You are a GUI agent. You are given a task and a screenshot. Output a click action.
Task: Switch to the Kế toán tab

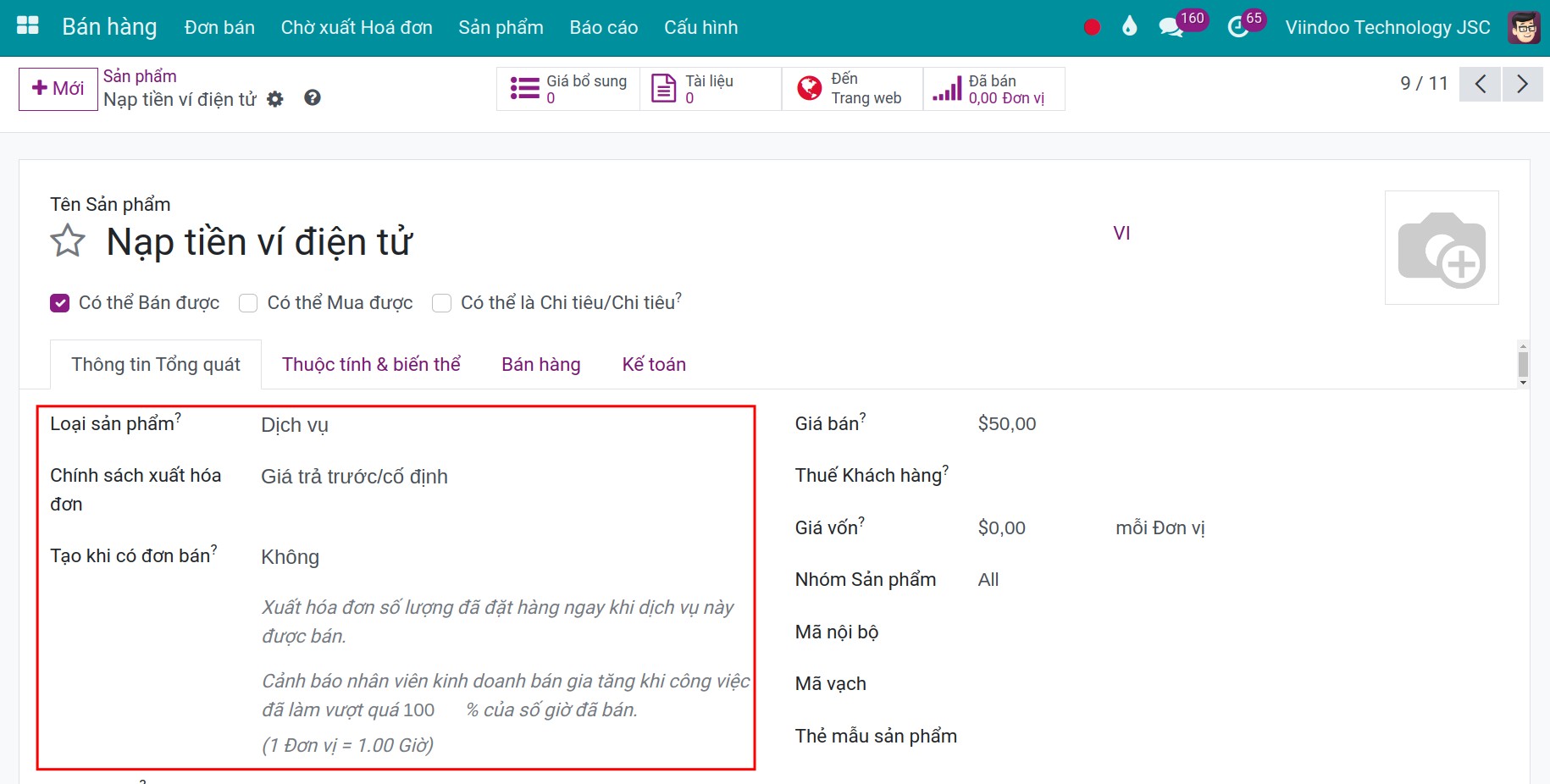(653, 364)
